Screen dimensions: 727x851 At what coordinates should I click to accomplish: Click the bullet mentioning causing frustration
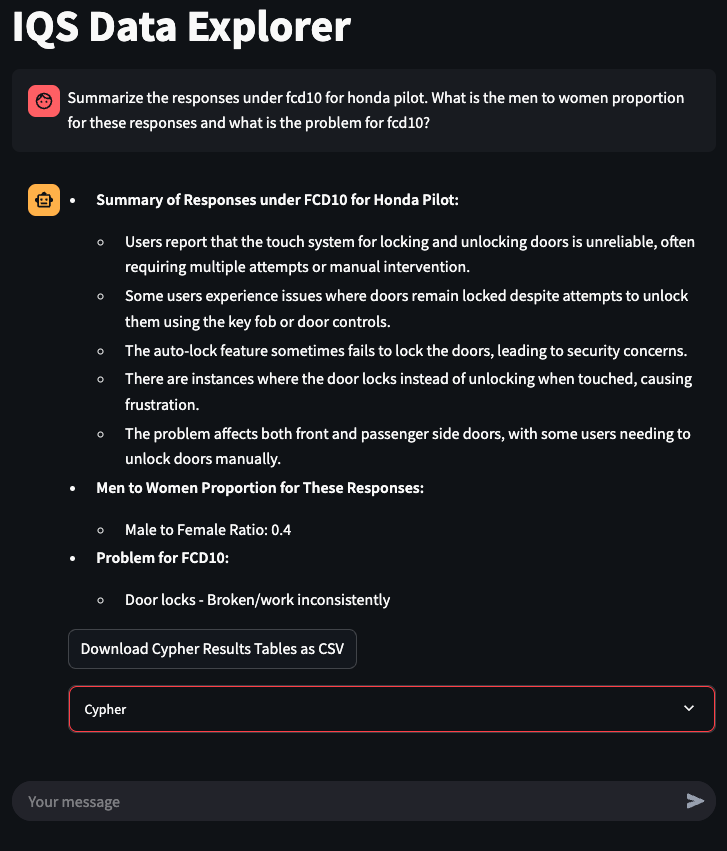pos(400,392)
